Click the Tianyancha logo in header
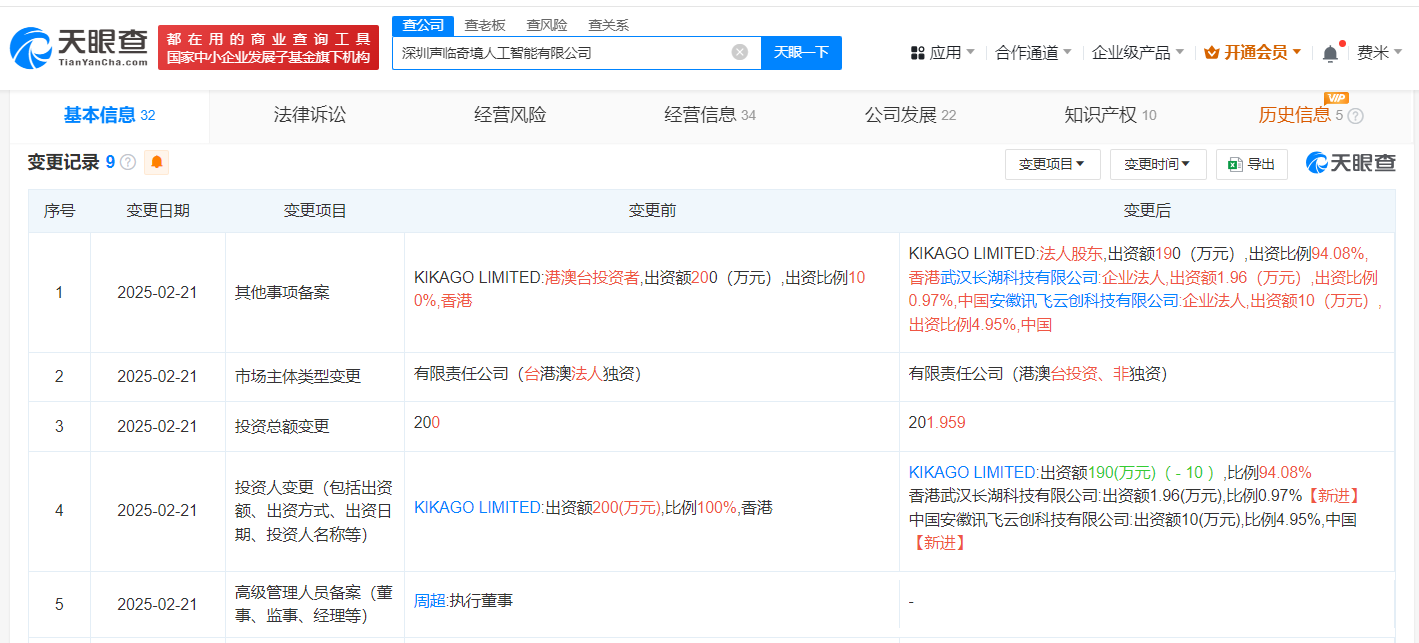 pyautogui.click(x=78, y=47)
